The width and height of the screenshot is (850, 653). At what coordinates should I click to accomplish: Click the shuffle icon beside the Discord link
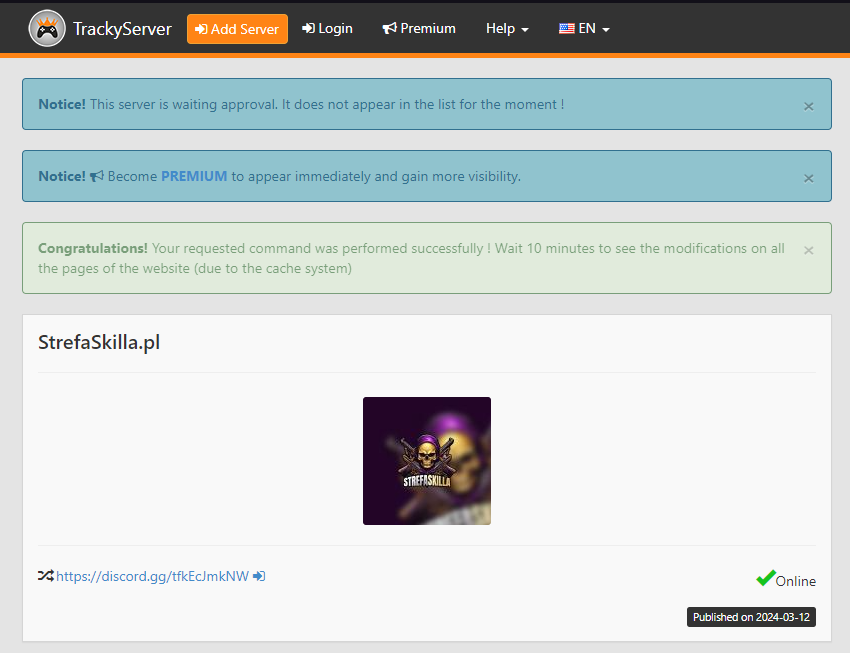click(46, 576)
